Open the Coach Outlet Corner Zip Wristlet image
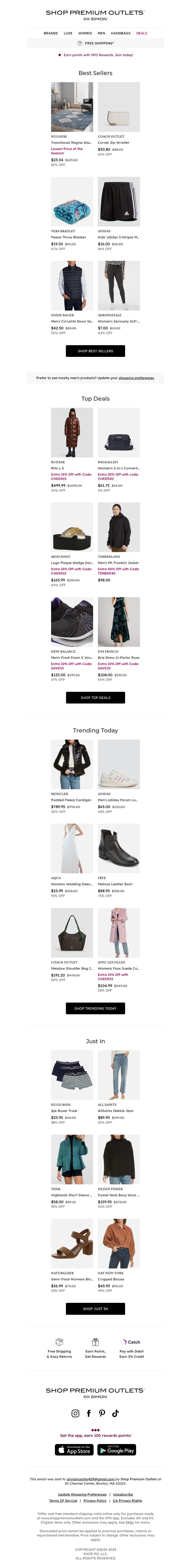Image resolution: width=191 pixels, height=1568 pixels. click(x=119, y=107)
